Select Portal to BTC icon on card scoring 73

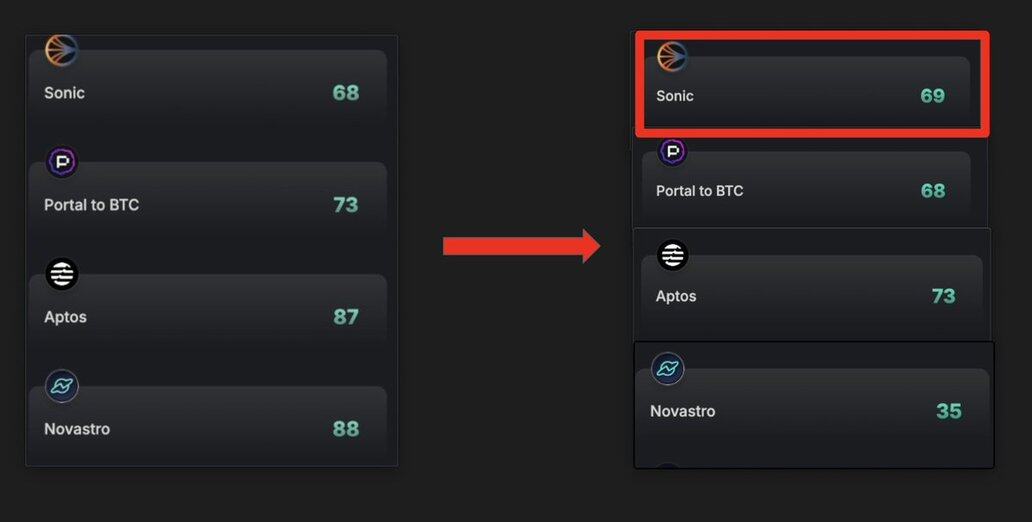pos(62,162)
